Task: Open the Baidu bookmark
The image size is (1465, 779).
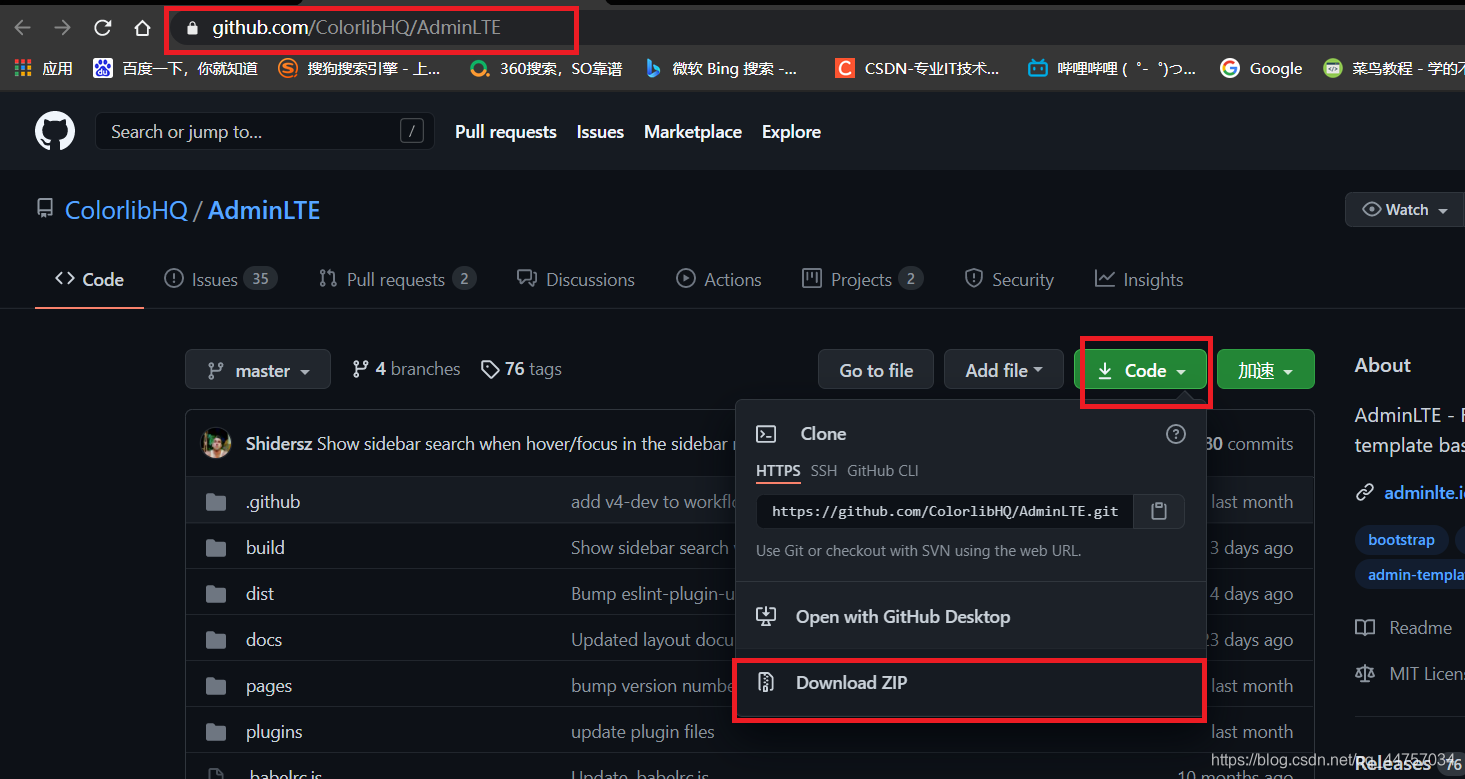Action: click(x=174, y=68)
